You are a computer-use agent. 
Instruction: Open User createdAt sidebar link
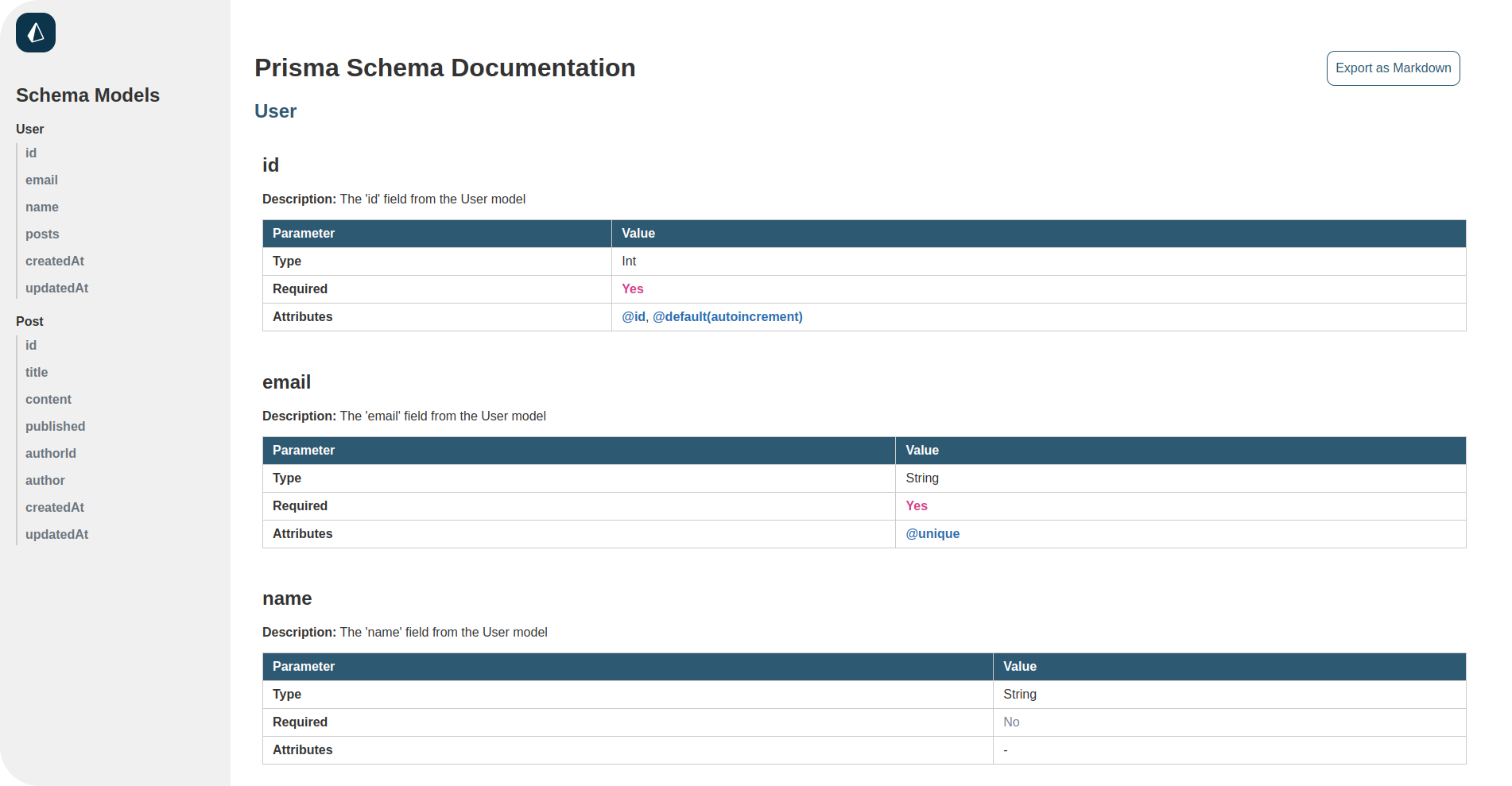[x=55, y=261]
